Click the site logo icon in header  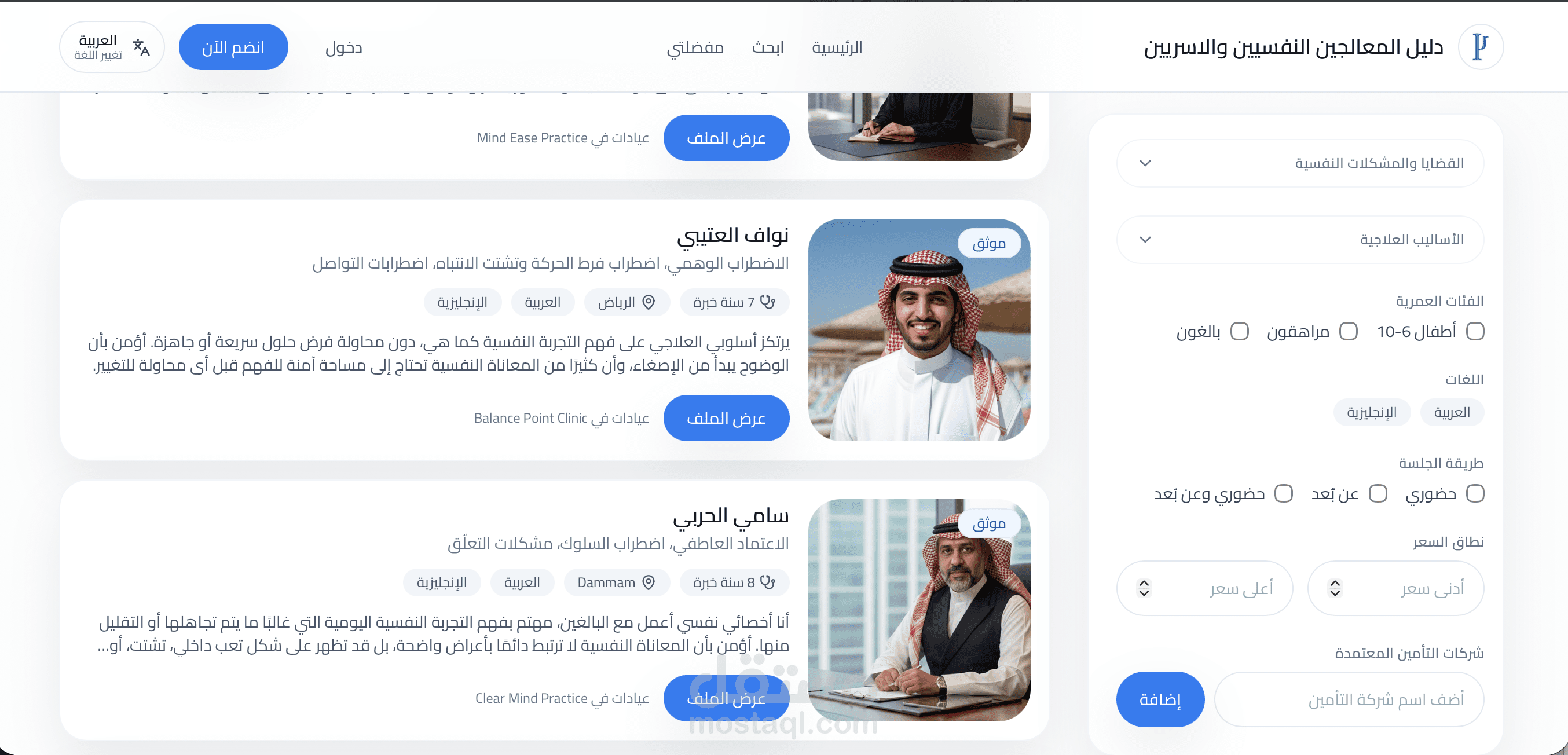coord(1481,47)
